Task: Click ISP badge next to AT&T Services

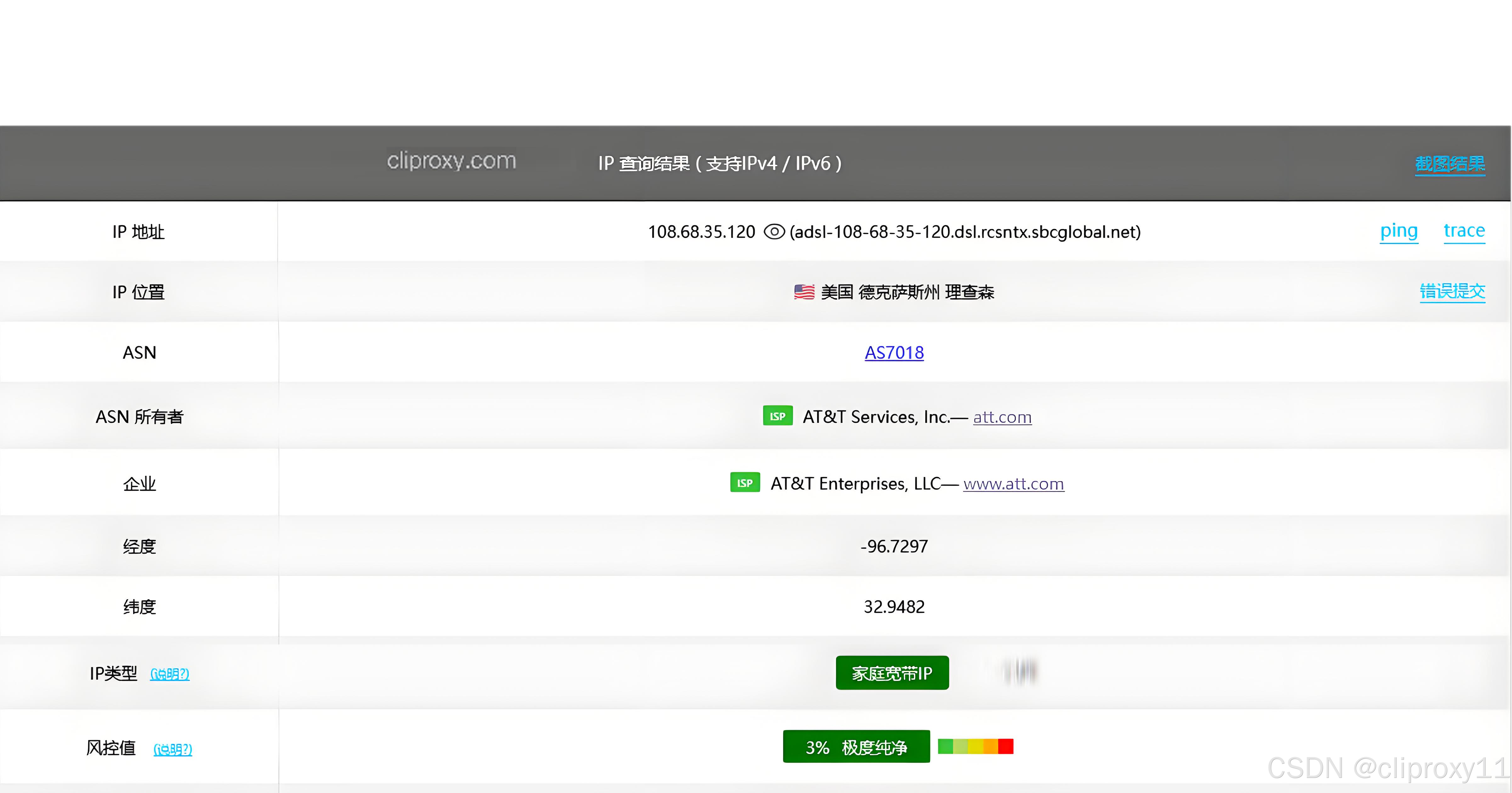Action: (x=778, y=416)
